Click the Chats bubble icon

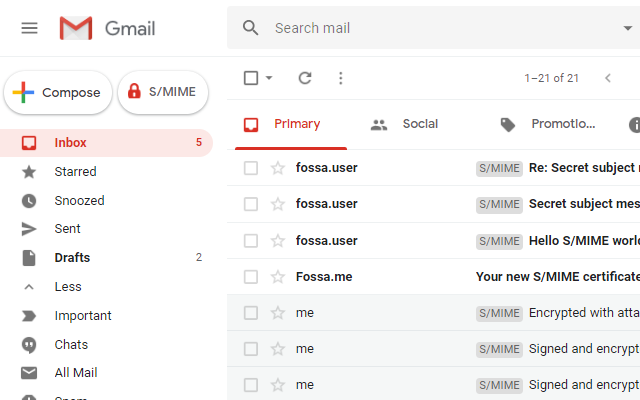point(29,345)
